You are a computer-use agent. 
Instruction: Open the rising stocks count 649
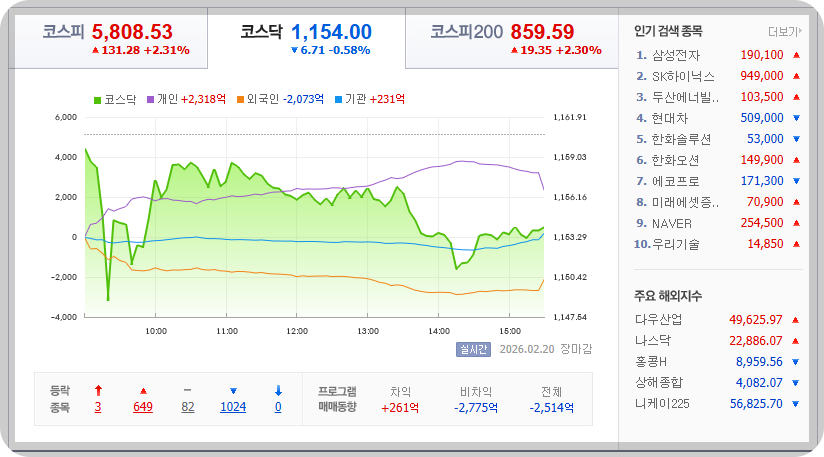(143, 407)
